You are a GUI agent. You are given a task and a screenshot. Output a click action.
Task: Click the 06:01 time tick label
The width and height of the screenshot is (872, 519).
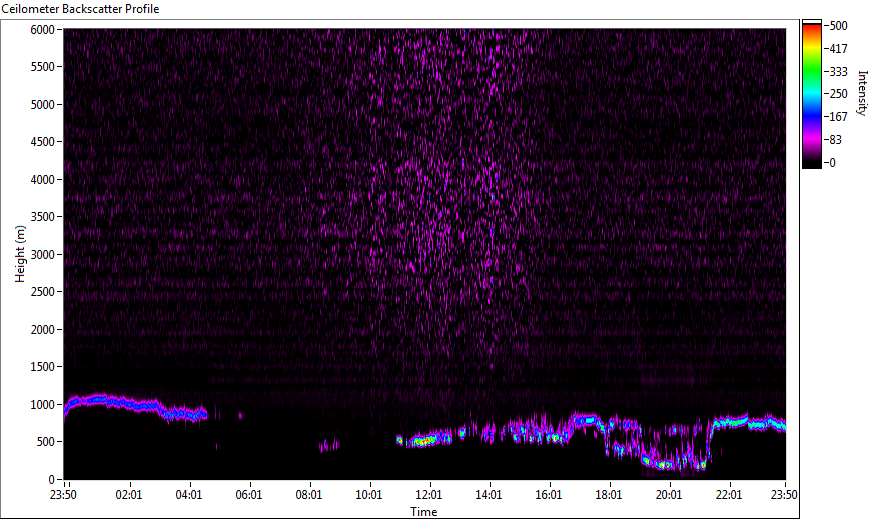[249, 495]
